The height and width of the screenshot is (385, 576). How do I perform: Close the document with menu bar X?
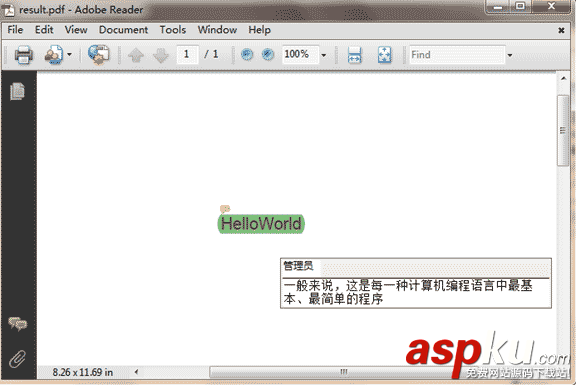click(561, 30)
